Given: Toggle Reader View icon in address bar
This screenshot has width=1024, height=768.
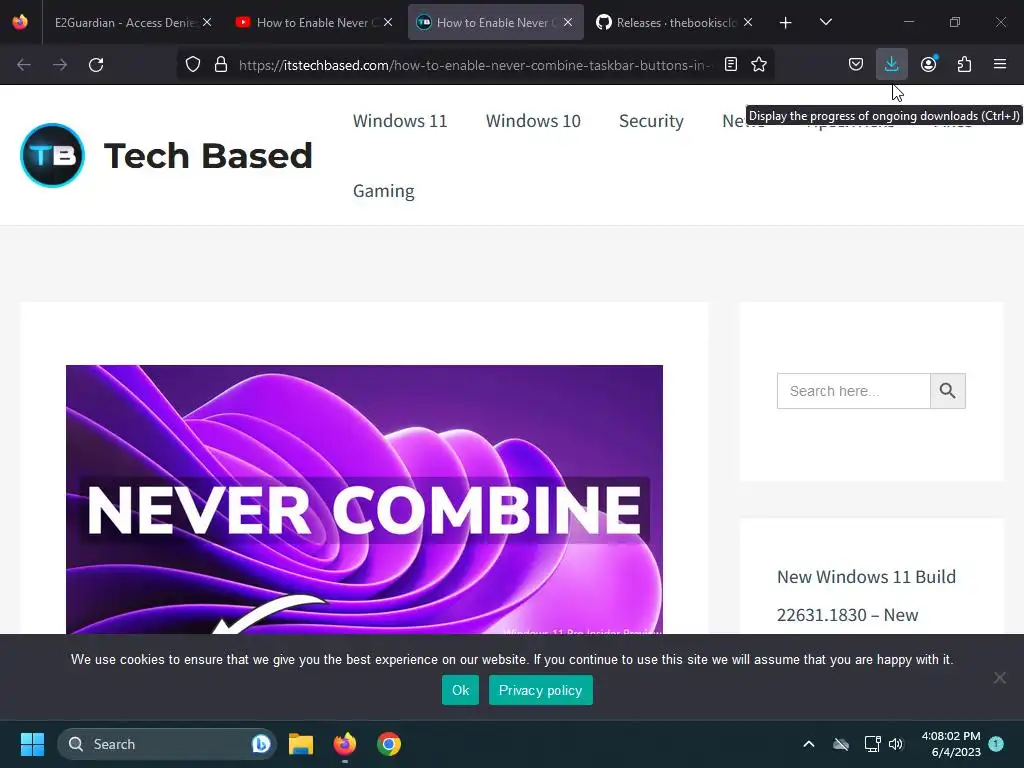Looking at the screenshot, I should click(x=731, y=64).
